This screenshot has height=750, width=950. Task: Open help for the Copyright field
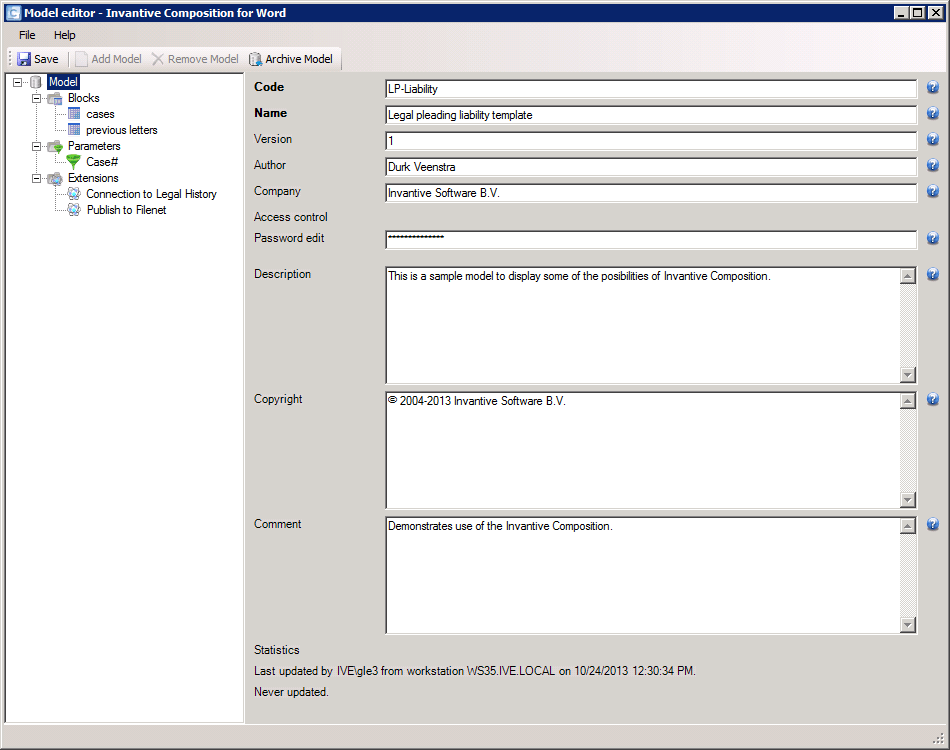(932, 399)
